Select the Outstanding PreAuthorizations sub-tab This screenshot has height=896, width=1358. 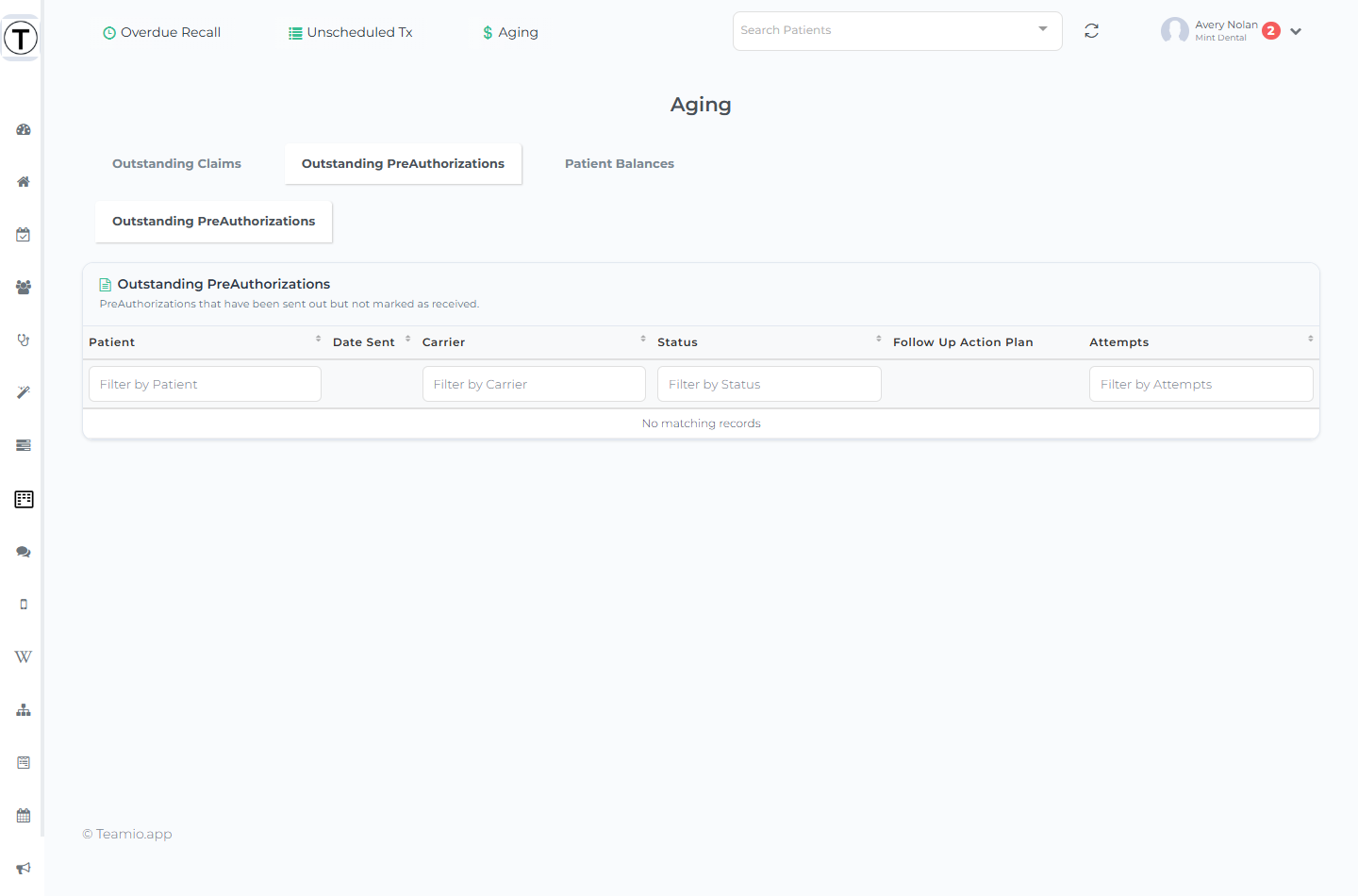tap(214, 222)
